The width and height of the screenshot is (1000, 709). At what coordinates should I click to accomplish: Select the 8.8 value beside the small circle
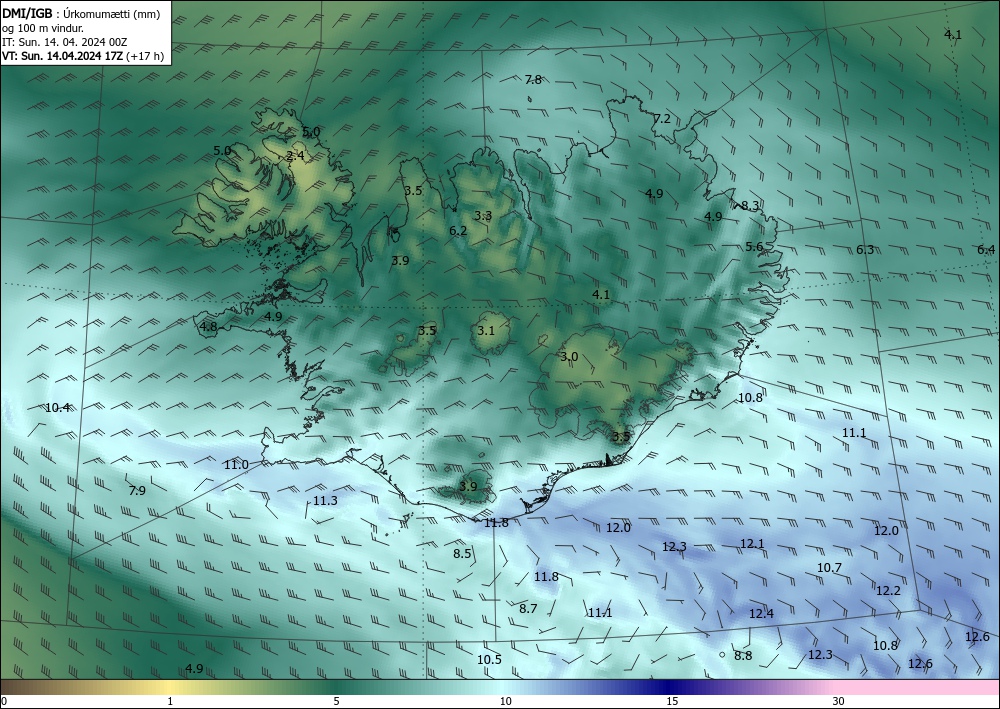tap(743, 655)
